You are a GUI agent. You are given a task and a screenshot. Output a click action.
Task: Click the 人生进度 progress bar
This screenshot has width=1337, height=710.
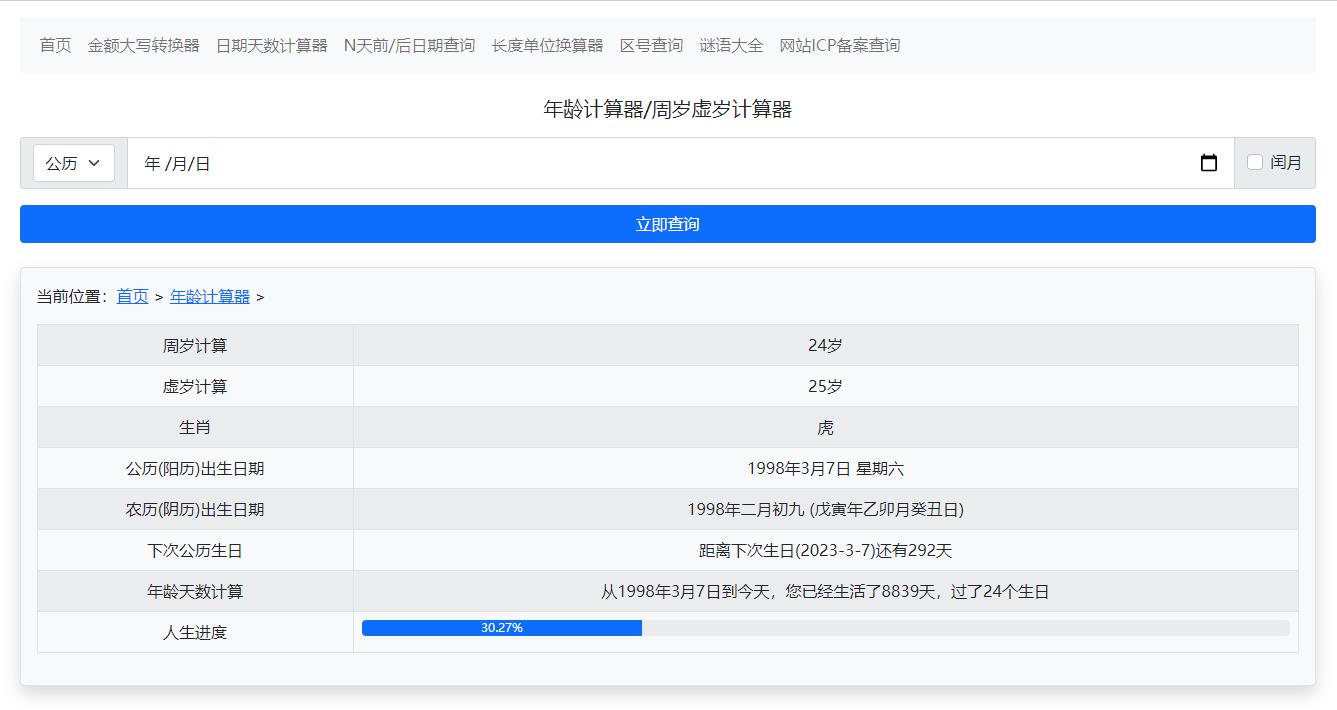pyautogui.click(x=826, y=628)
